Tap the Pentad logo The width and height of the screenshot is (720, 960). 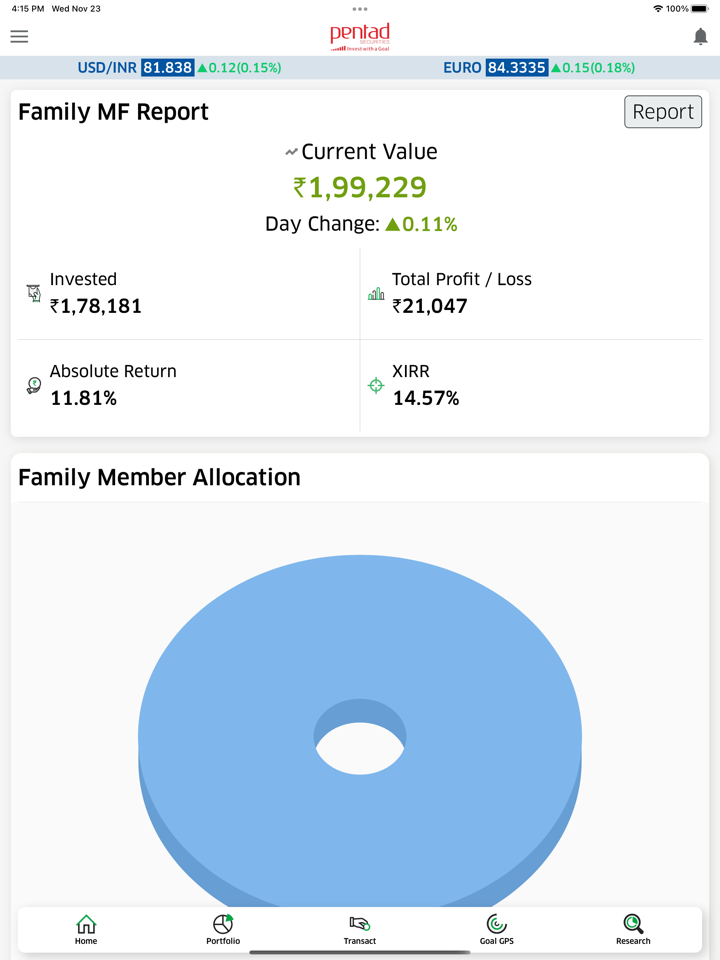pos(360,36)
